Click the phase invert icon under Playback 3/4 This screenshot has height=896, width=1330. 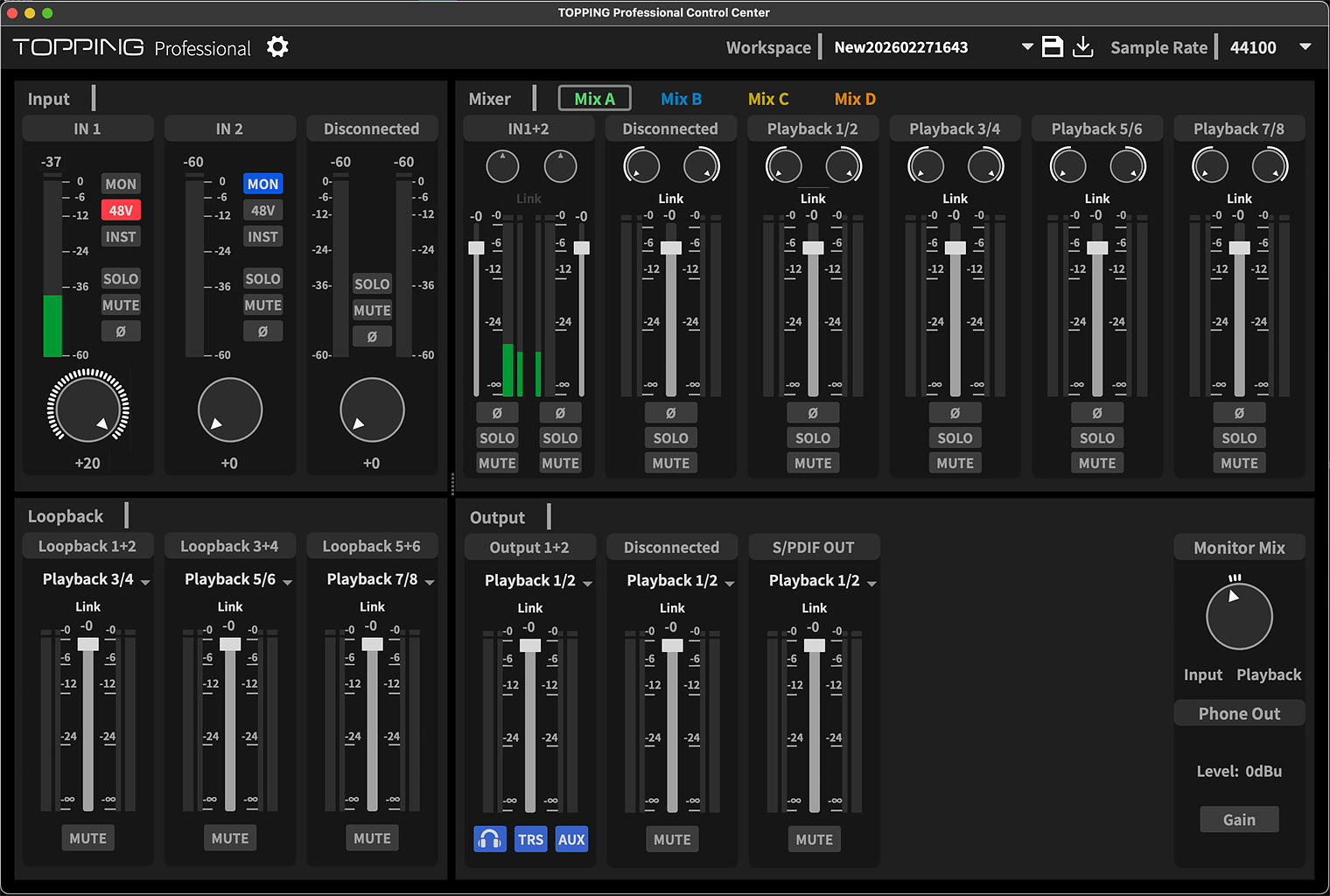click(955, 413)
